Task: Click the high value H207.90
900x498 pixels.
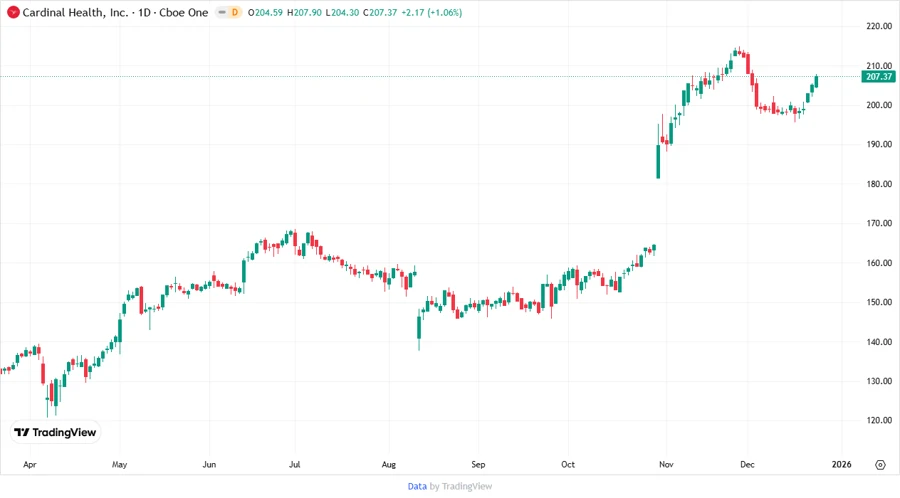Action: point(304,13)
